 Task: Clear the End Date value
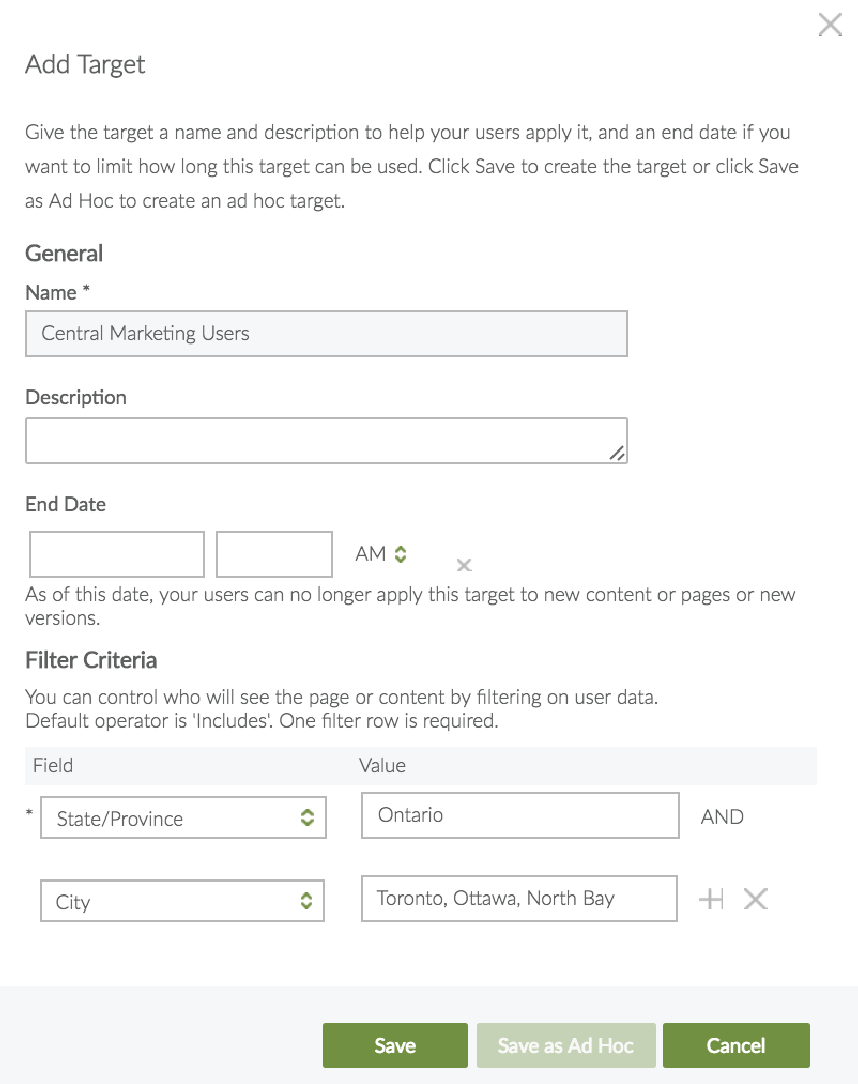463,566
